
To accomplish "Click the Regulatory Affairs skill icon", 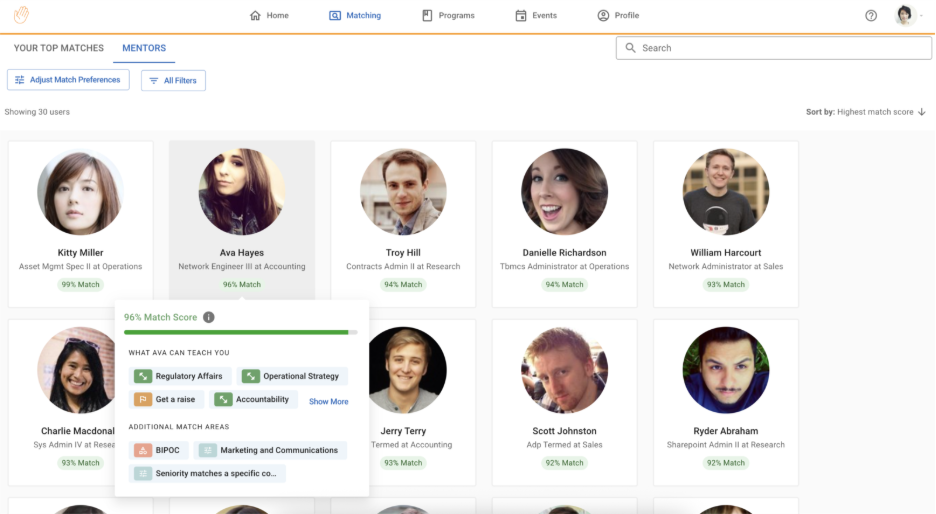I will pos(143,377).
